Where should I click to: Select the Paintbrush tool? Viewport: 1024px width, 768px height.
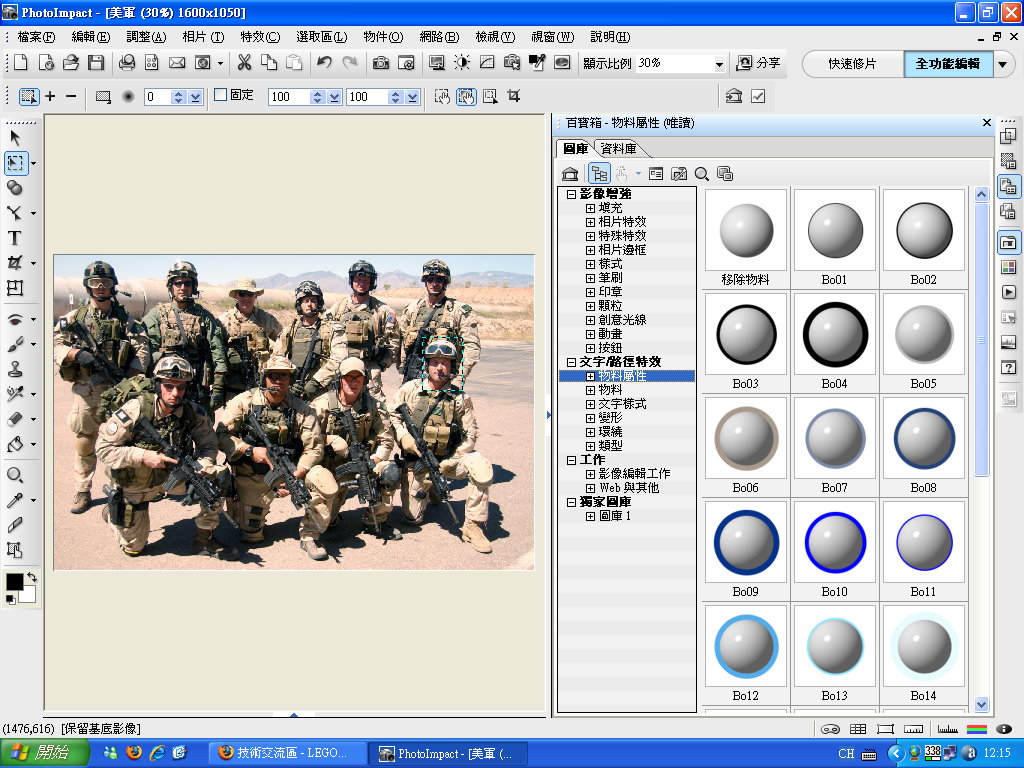click(x=15, y=344)
